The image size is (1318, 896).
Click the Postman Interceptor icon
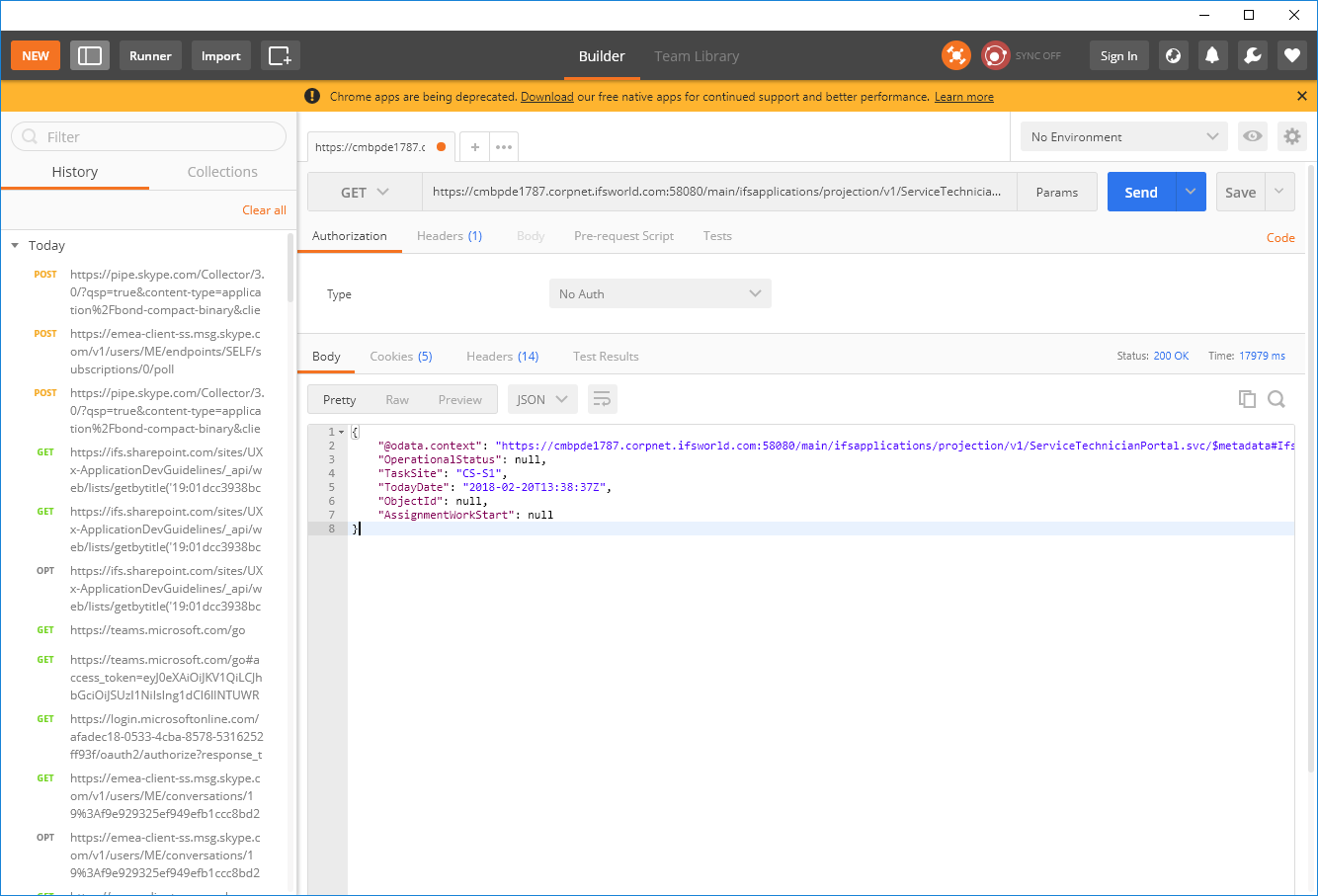[x=955, y=55]
